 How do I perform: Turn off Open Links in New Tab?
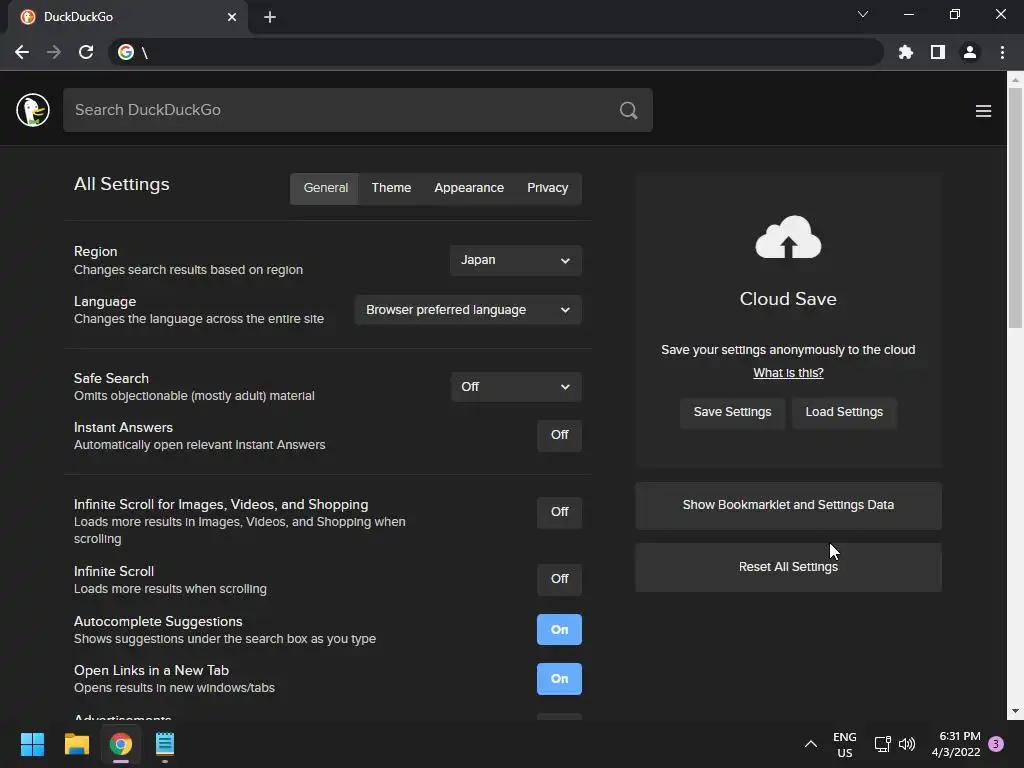559,679
